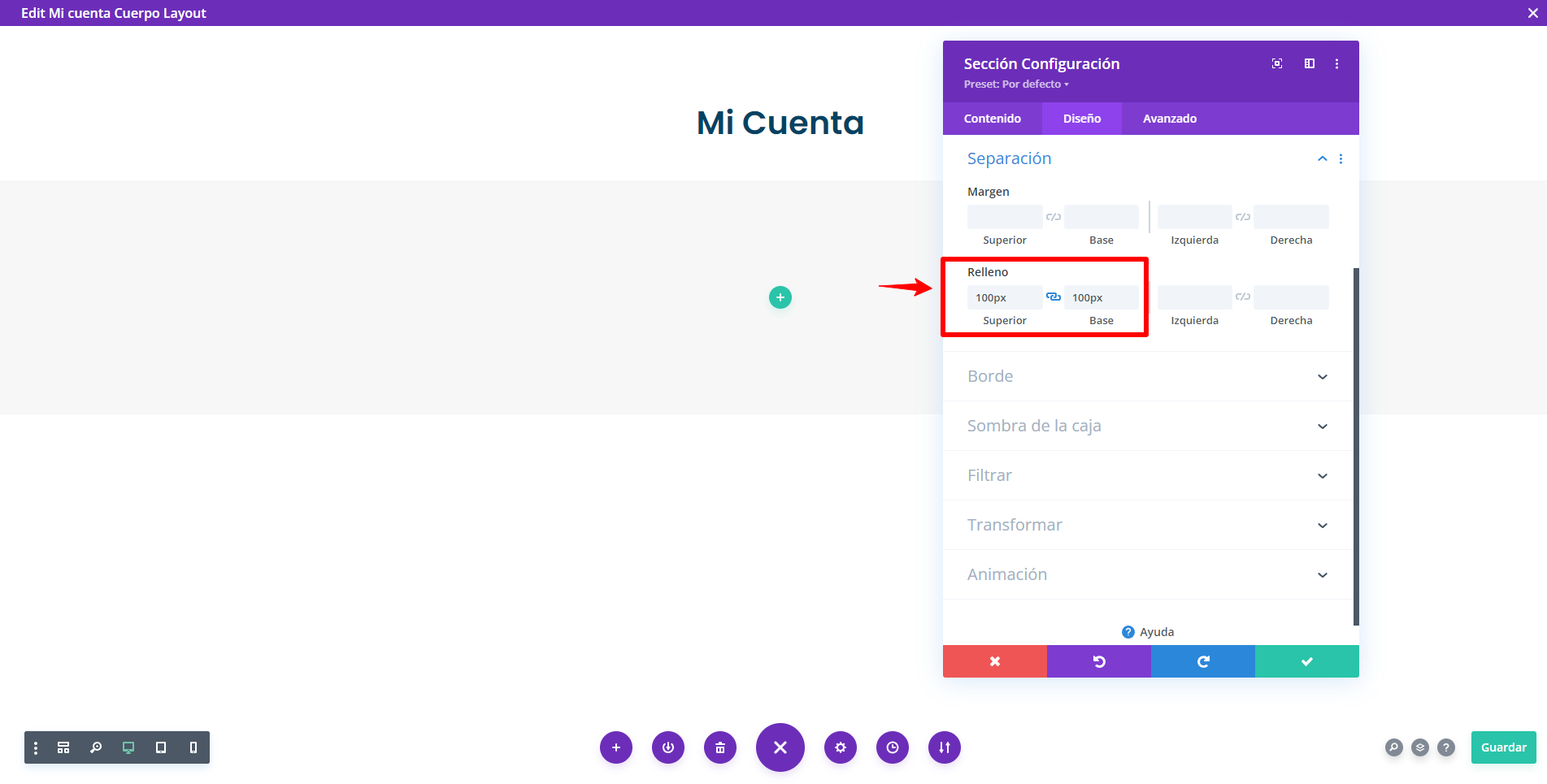Expand the Transformar section
This screenshot has height=784, width=1547.
click(x=1148, y=525)
